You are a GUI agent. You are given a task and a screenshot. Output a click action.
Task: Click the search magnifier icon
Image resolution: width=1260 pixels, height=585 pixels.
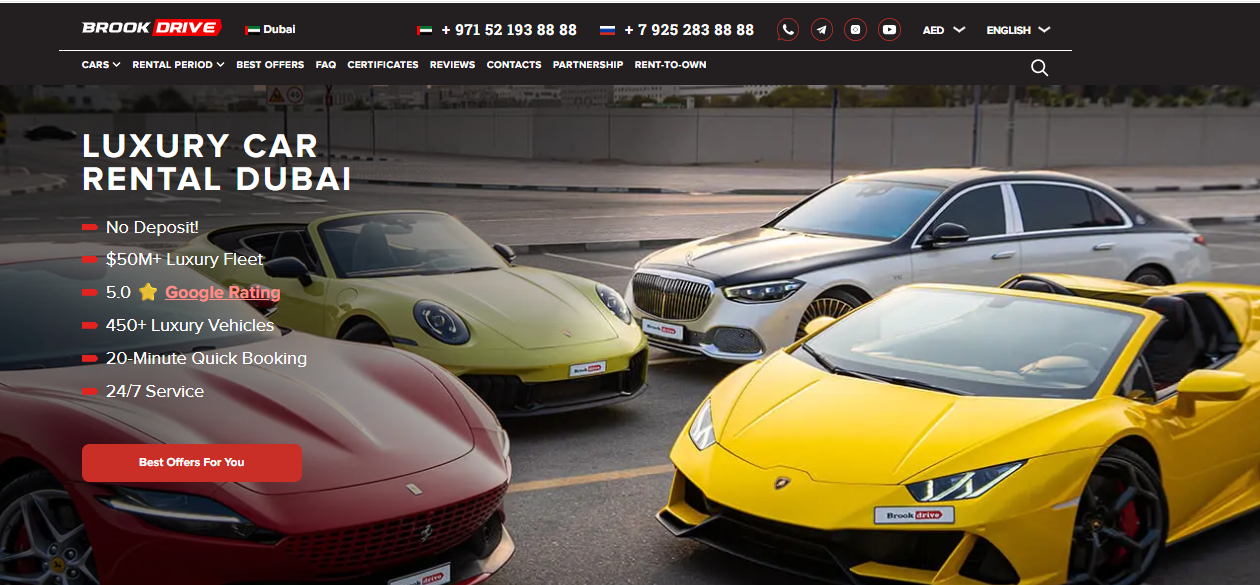[1039, 68]
